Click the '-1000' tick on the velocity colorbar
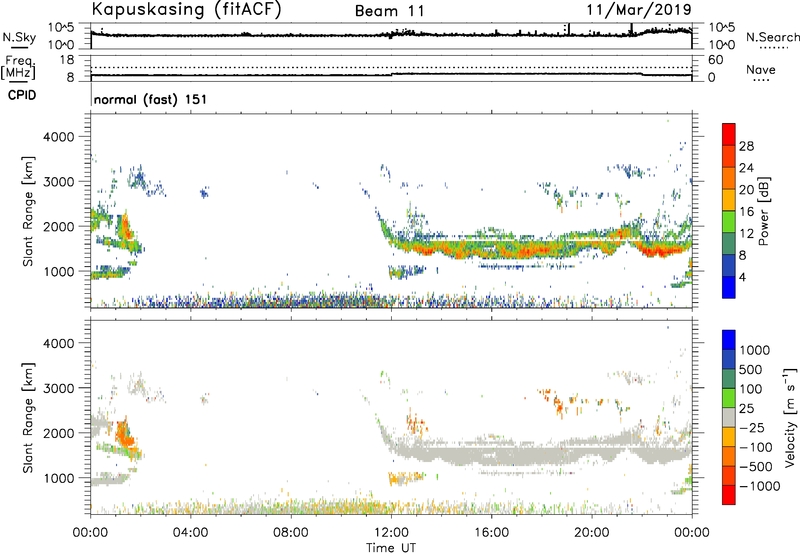This screenshot has height=554, width=800. tap(759, 486)
